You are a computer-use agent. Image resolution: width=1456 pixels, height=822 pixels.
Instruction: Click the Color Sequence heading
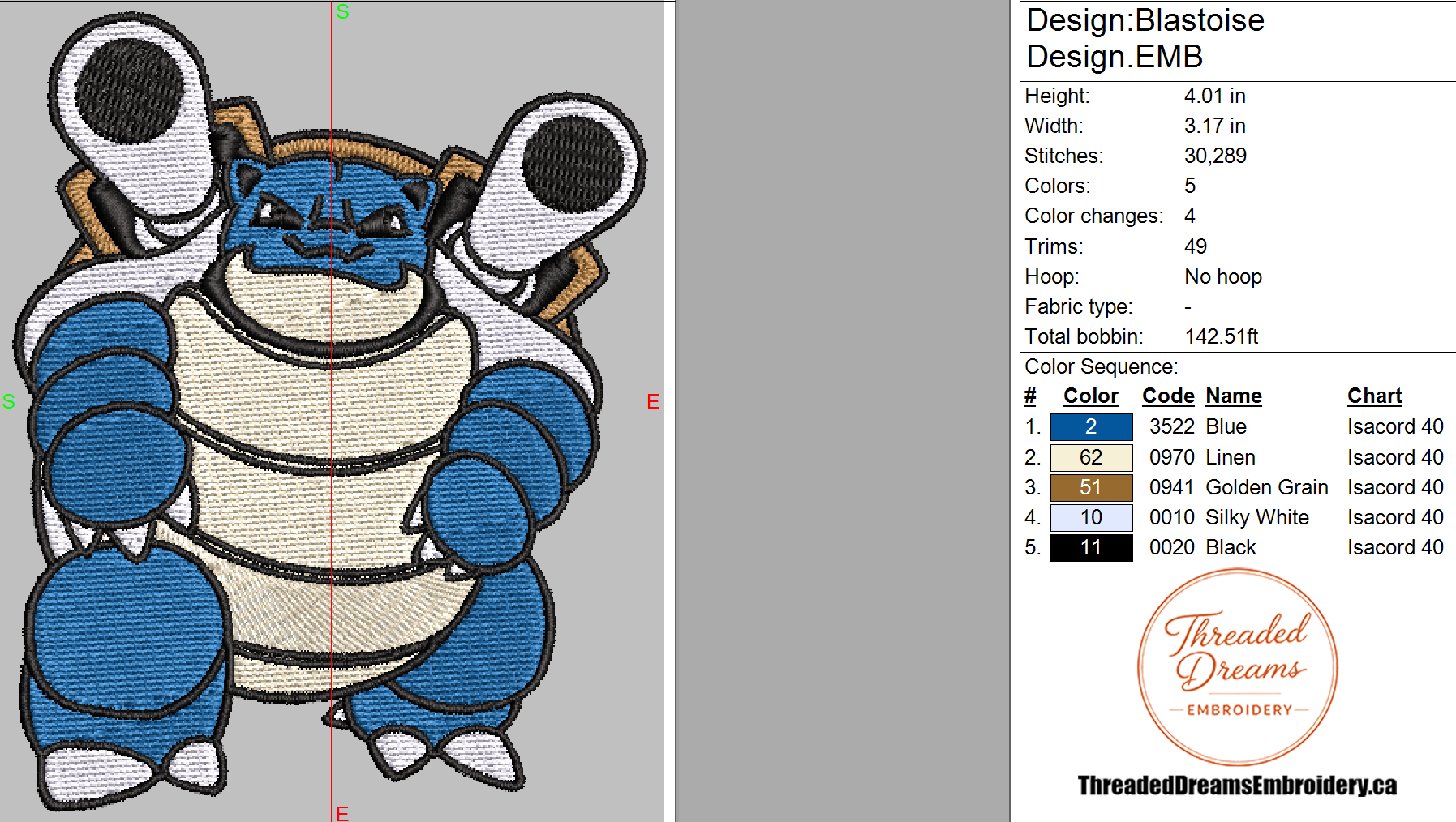point(1101,366)
